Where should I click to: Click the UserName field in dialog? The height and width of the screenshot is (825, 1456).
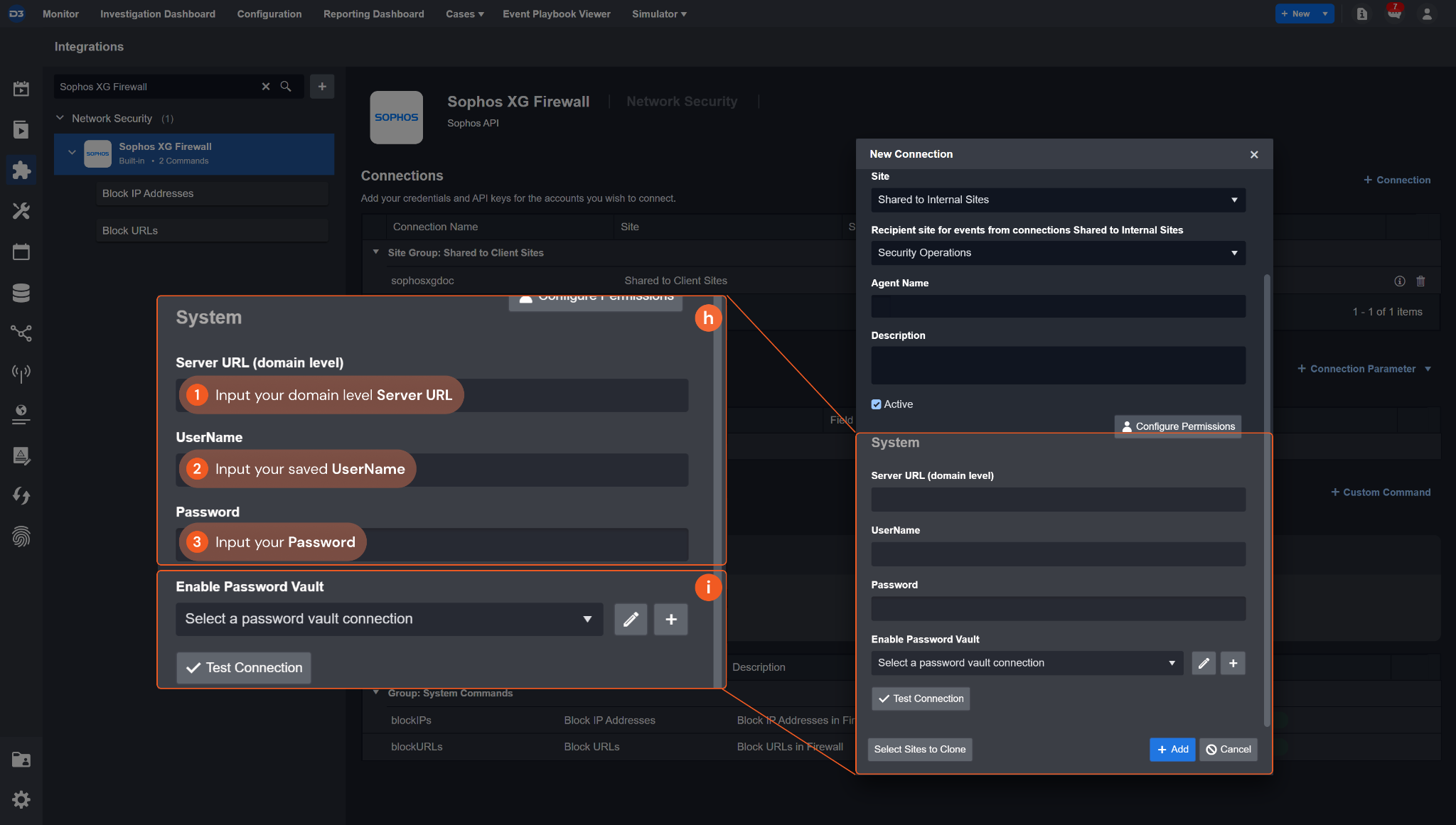coord(1058,554)
